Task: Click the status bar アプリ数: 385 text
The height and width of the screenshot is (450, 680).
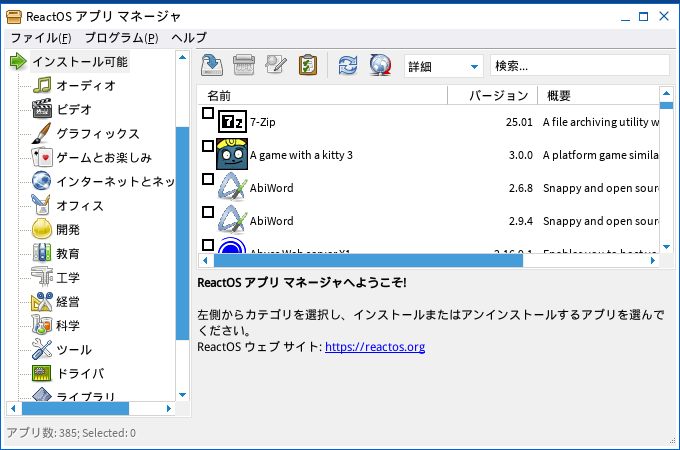Action: click(42, 433)
